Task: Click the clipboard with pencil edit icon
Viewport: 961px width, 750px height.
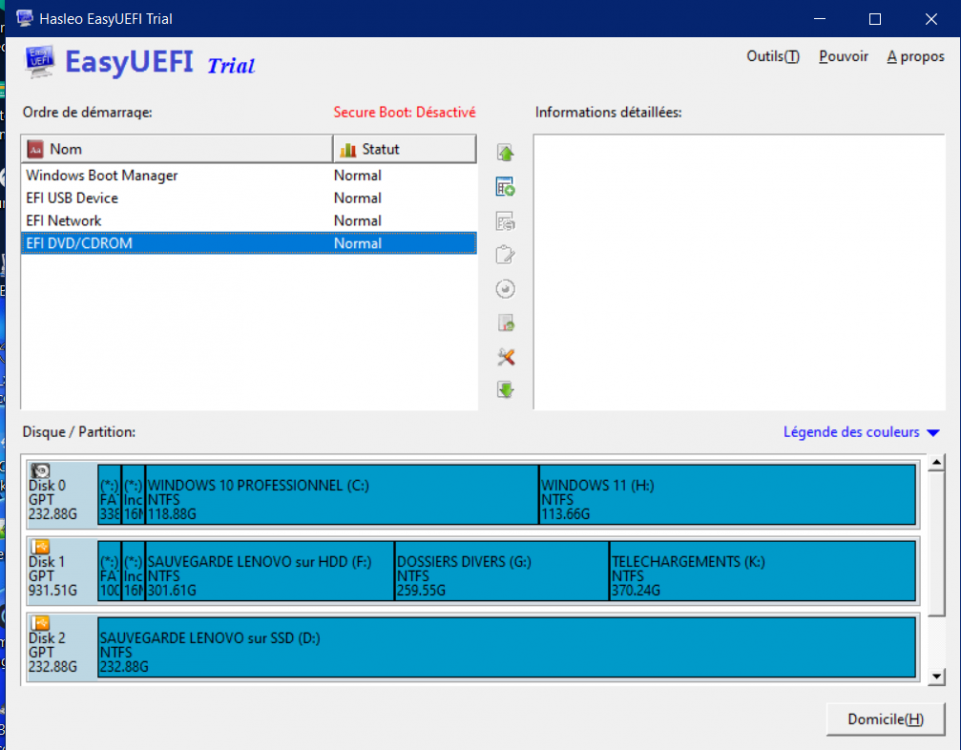Action: pos(505,255)
